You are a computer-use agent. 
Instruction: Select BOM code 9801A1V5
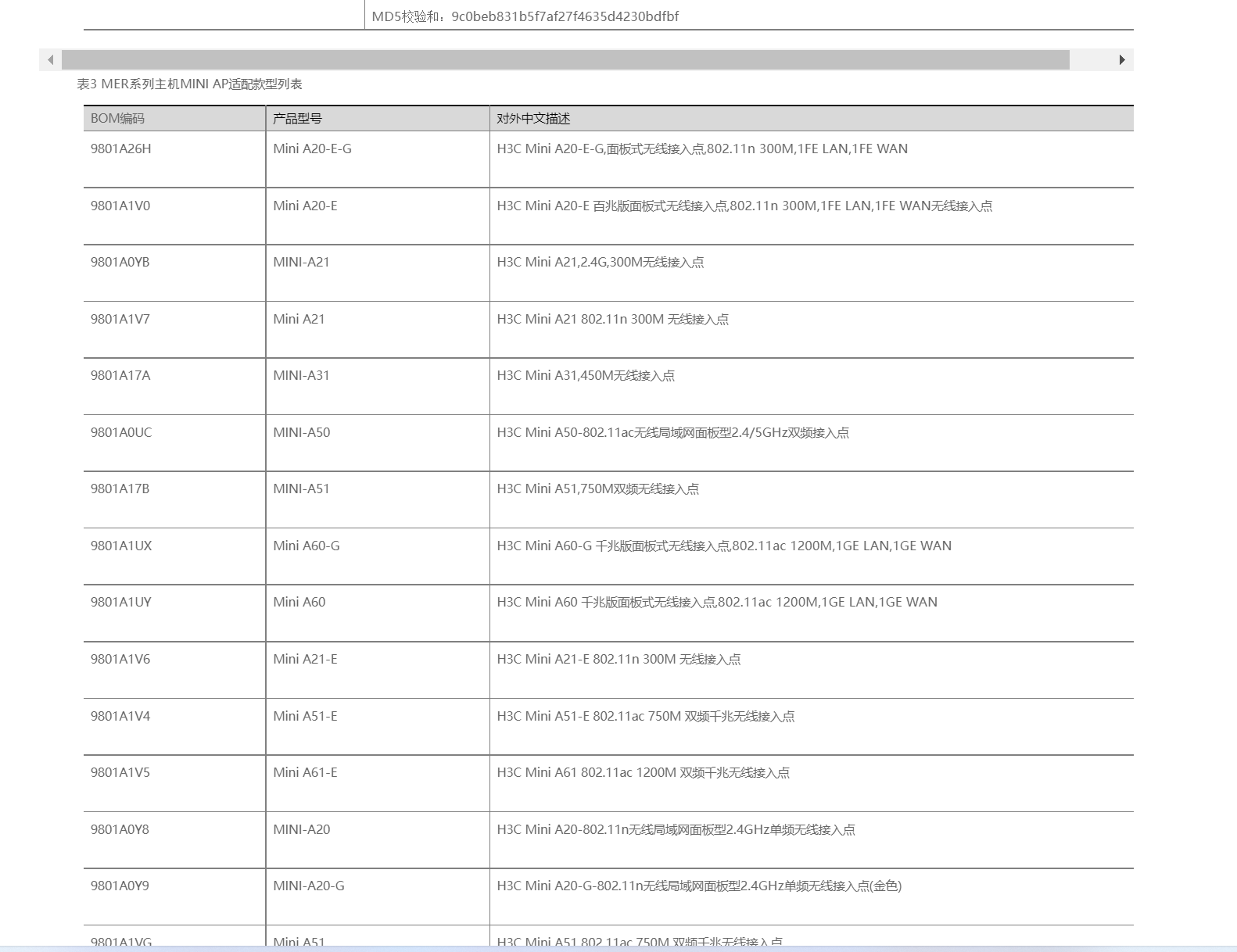pyautogui.click(x=120, y=772)
